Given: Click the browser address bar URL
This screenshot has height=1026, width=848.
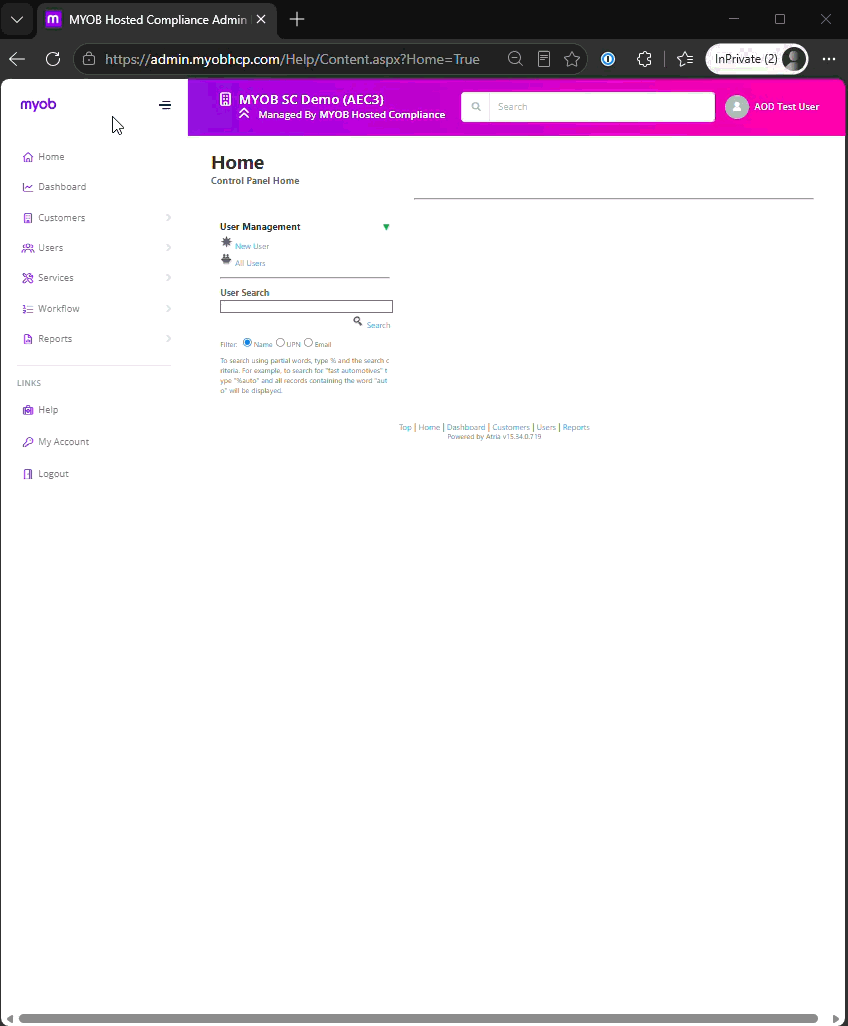Looking at the screenshot, I should point(292,59).
